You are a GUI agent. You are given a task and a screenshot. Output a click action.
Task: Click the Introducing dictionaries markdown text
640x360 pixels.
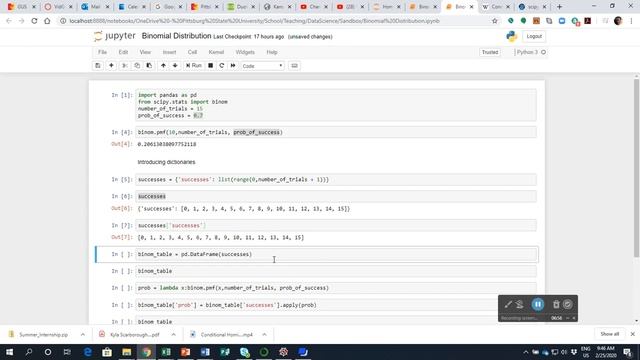(x=167, y=162)
